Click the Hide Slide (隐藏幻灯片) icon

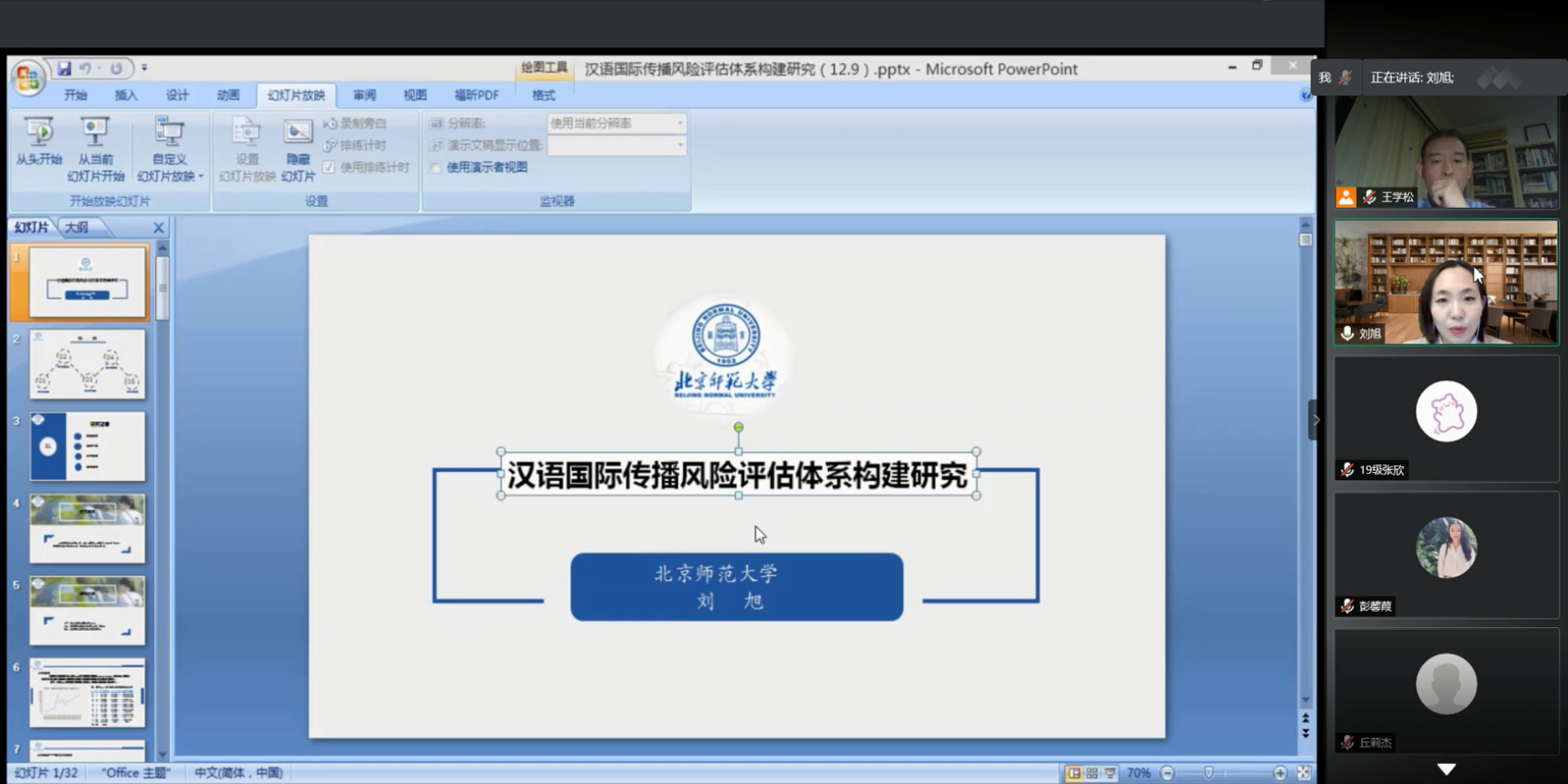(x=298, y=132)
